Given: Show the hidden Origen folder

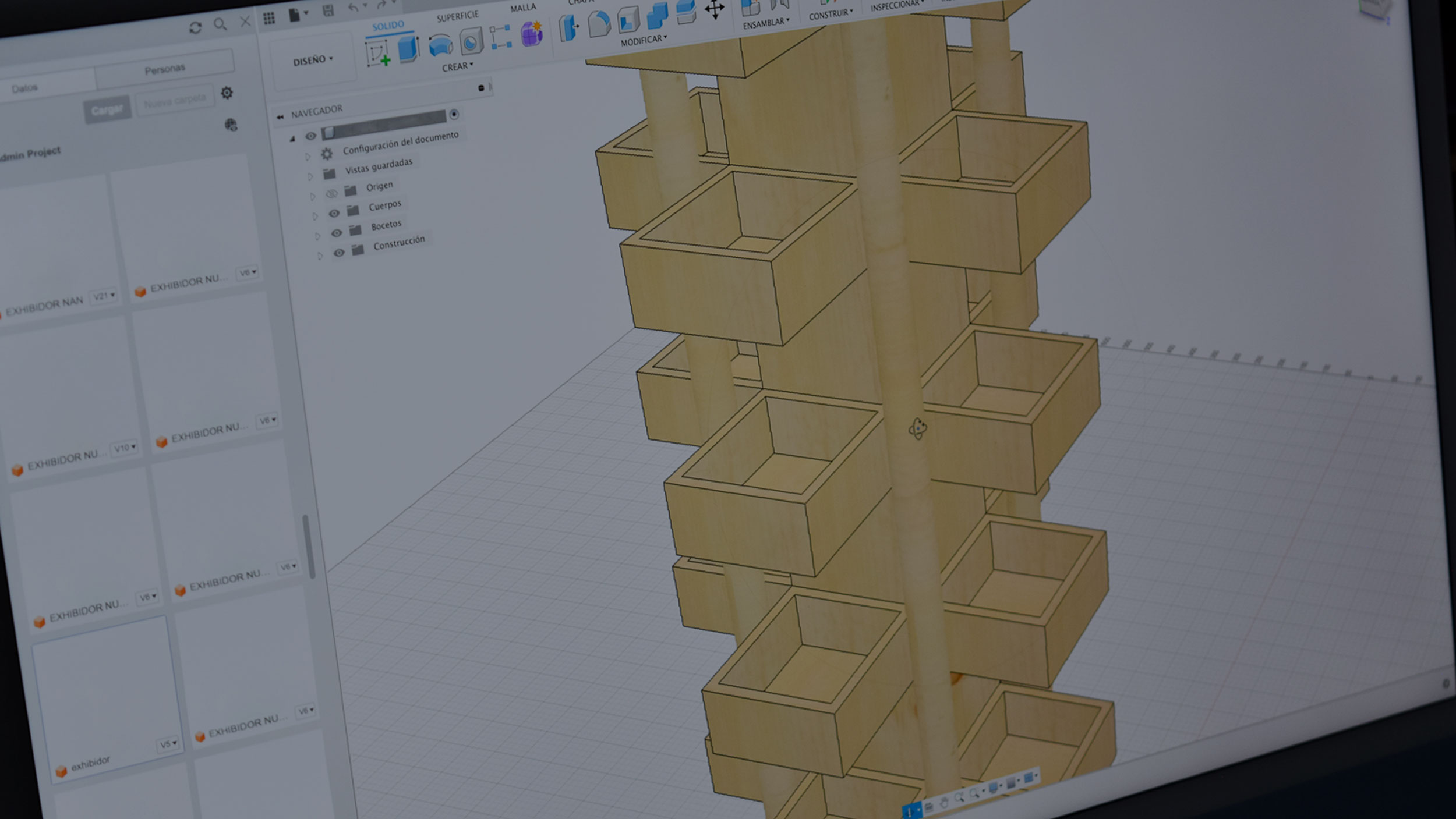Looking at the screenshot, I should click(331, 193).
